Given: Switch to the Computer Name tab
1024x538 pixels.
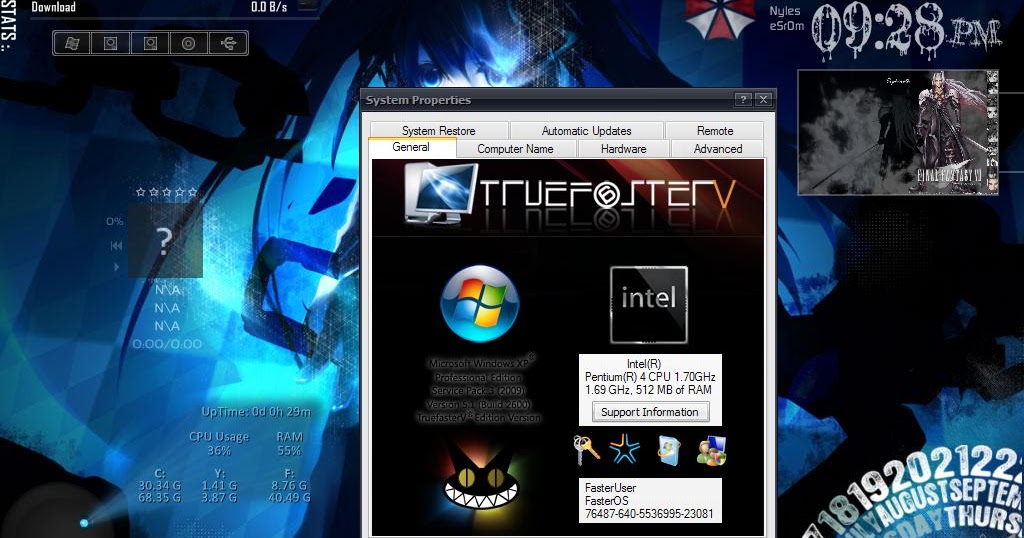Looking at the screenshot, I should 515,149.
